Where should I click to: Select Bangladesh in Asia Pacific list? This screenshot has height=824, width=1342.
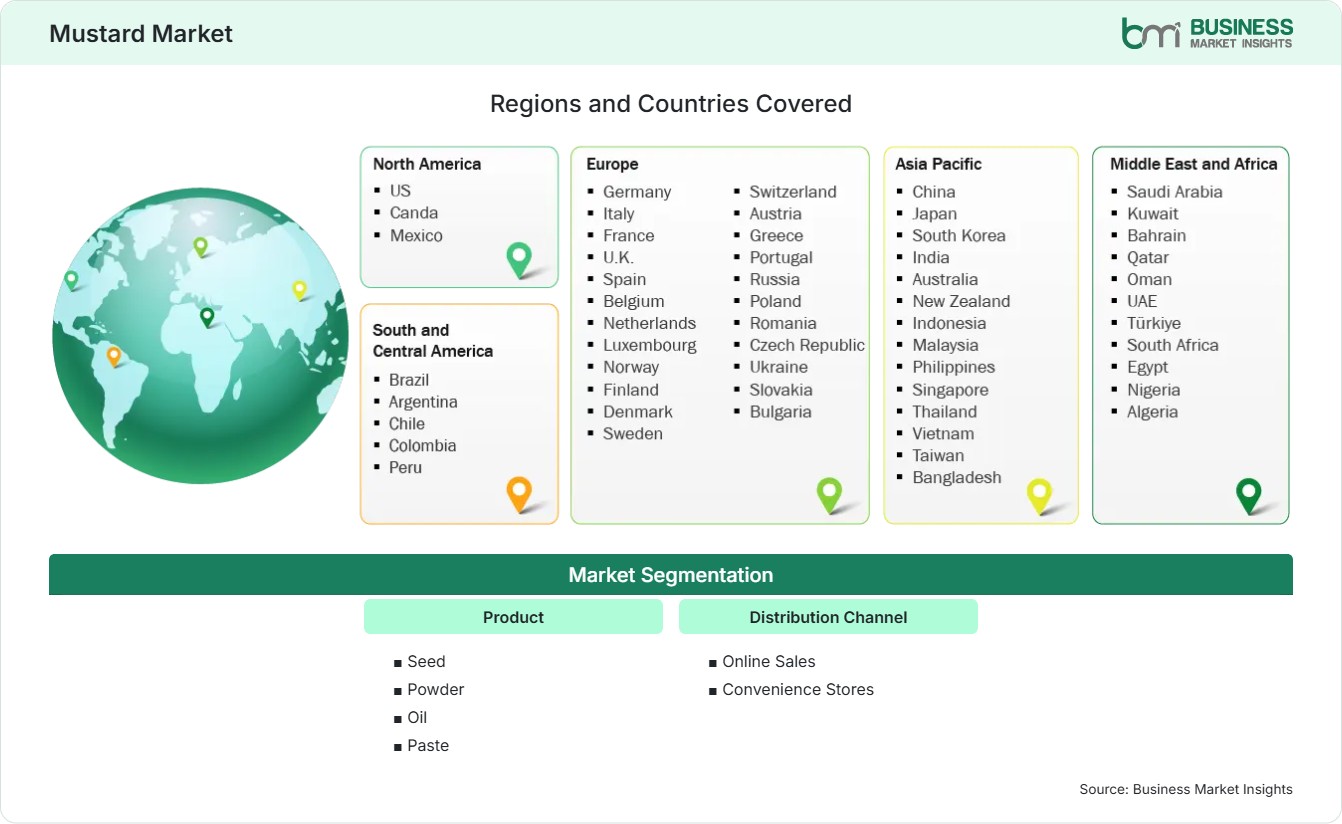[x=957, y=477]
